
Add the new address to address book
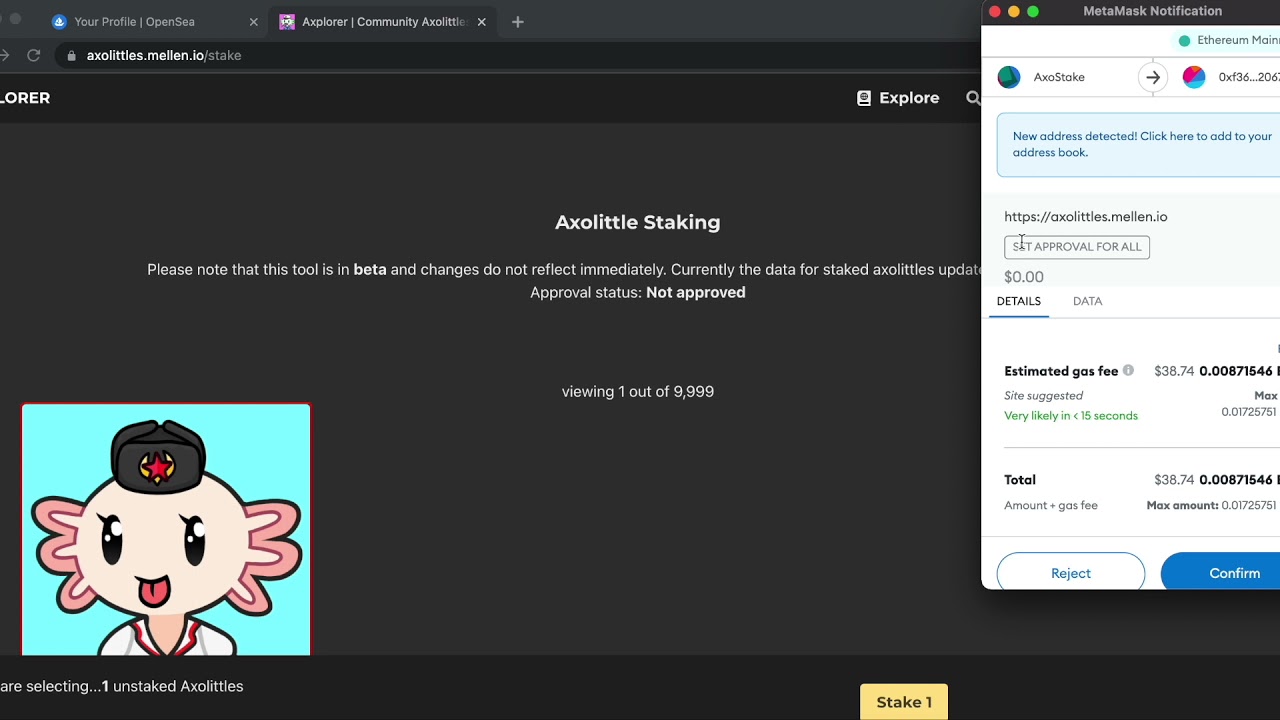1138,144
